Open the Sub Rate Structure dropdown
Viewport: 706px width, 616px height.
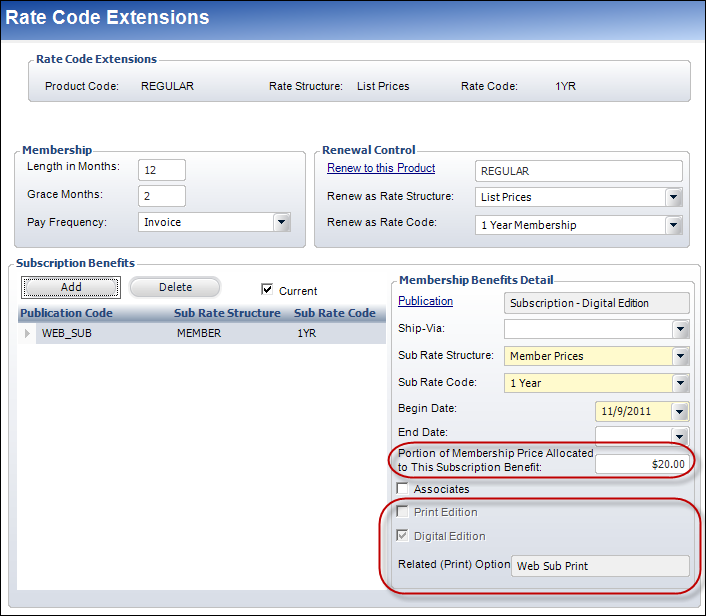pyautogui.click(x=681, y=356)
